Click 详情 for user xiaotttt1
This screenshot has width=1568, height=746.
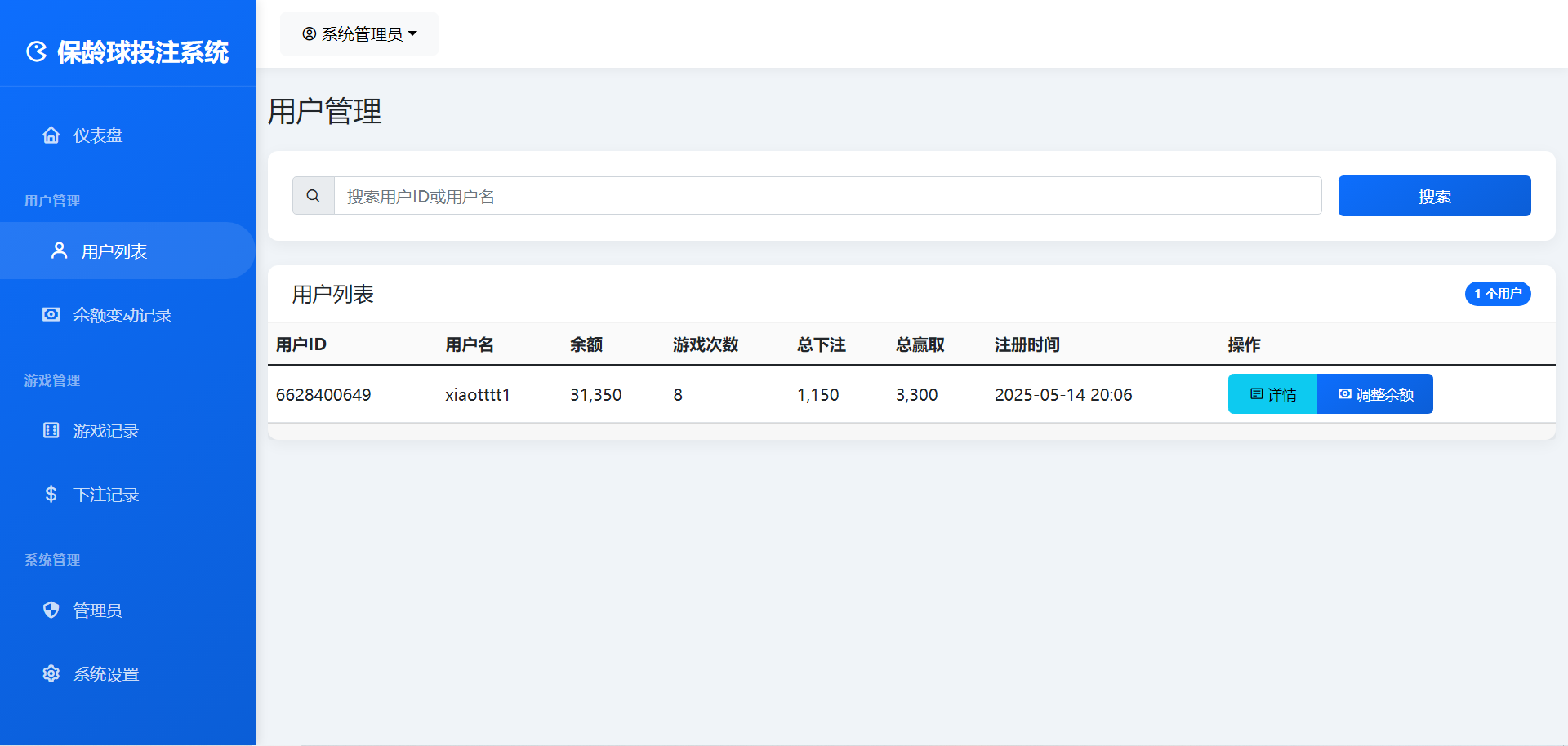pyautogui.click(x=1272, y=393)
